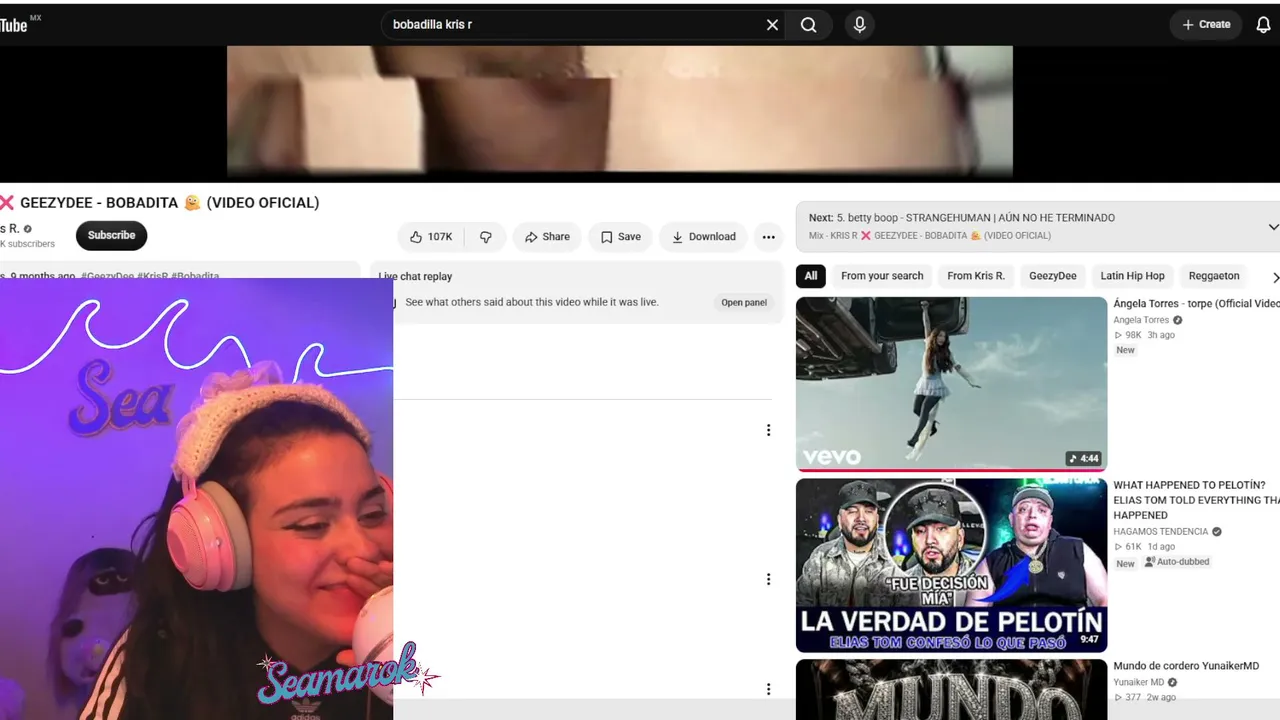Select the 'From your search' chip
Image resolution: width=1280 pixels, height=720 pixels.
click(882, 276)
